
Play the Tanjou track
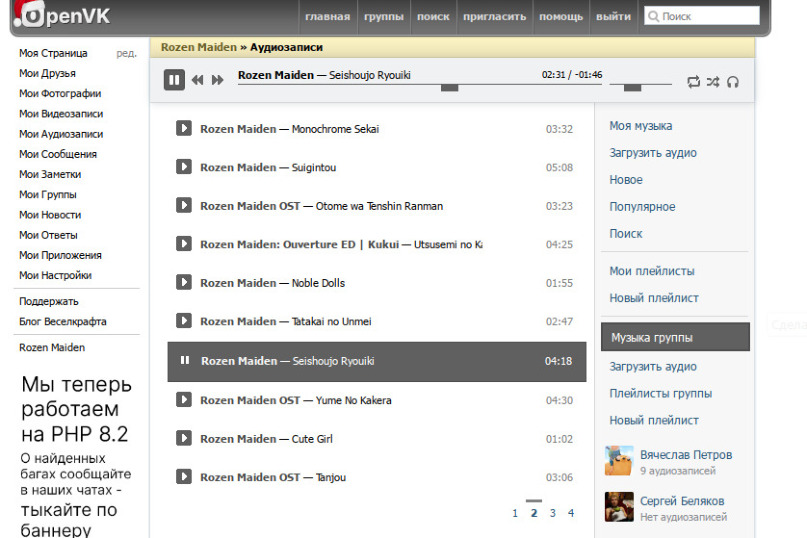point(184,477)
